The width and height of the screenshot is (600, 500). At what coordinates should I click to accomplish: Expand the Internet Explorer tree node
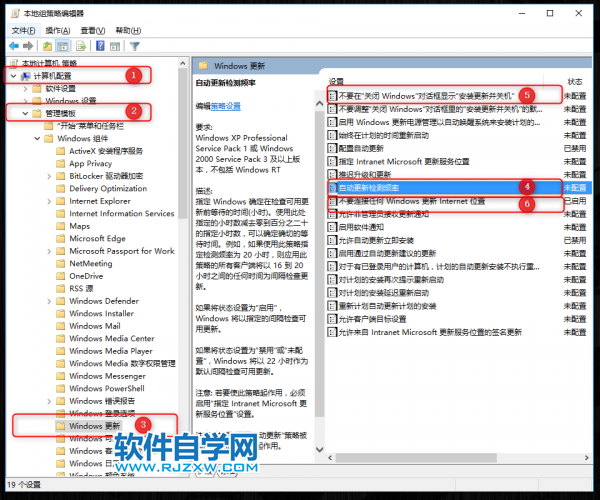click(x=49, y=201)
